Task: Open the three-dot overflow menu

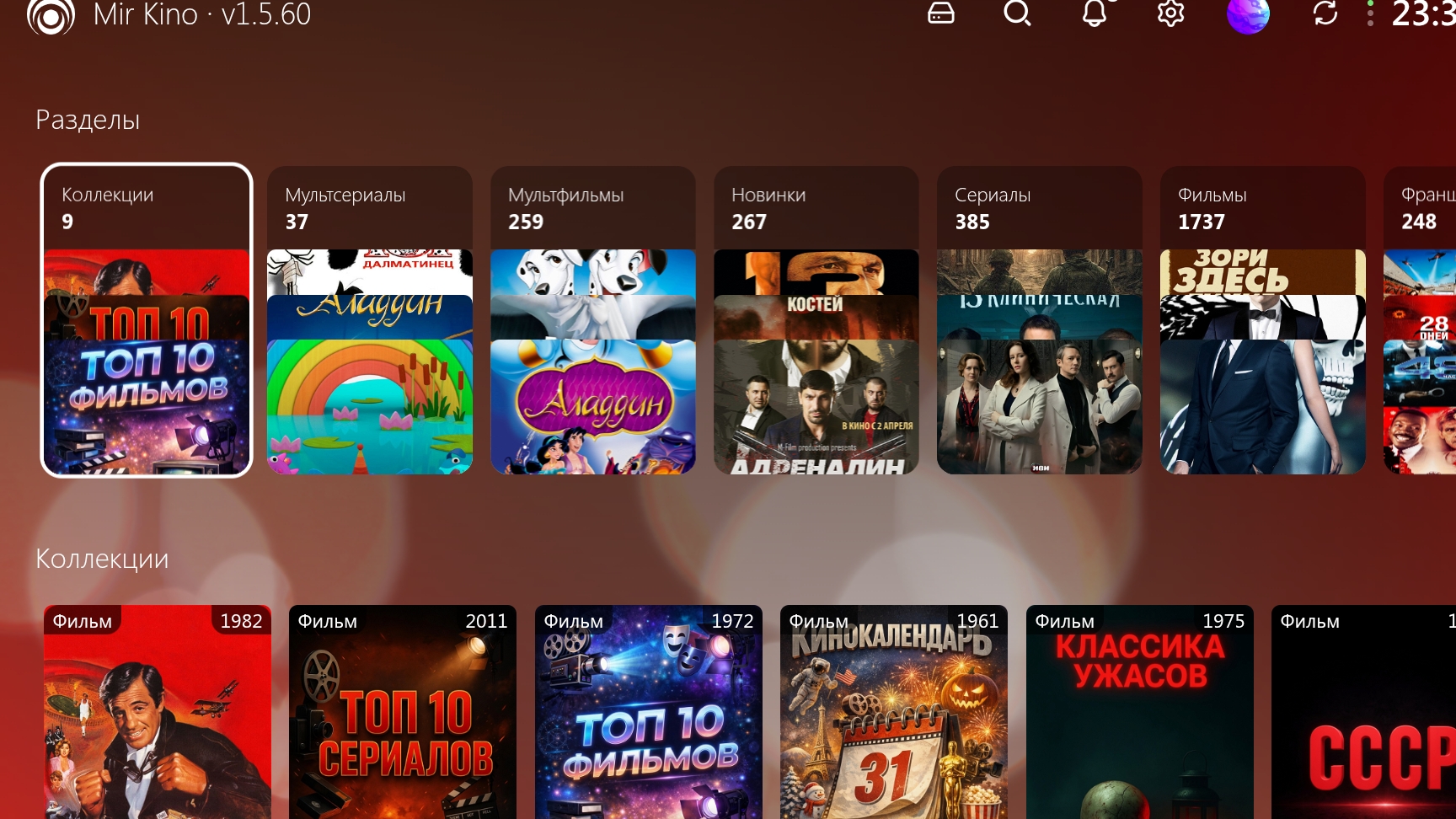Action: click(1370, 13)
